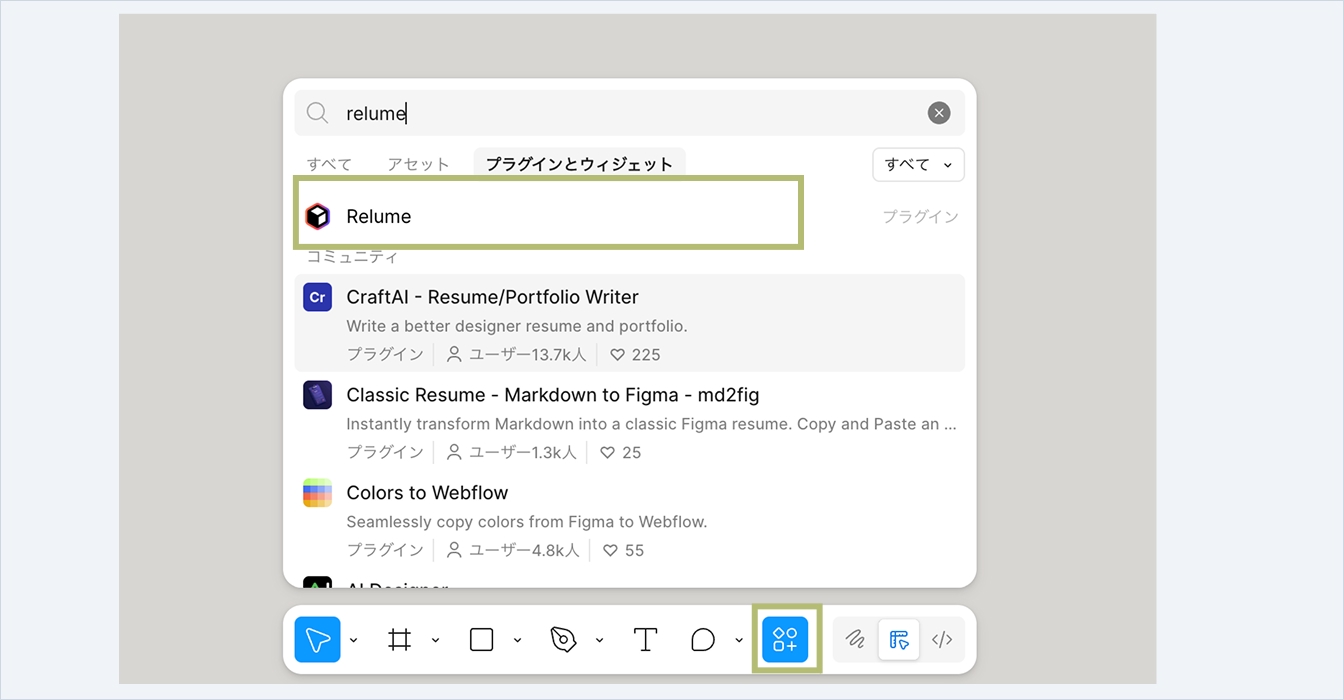The image size is (1344, 700).
Task: Switch to the すべて tab
Action: [329, 165]
